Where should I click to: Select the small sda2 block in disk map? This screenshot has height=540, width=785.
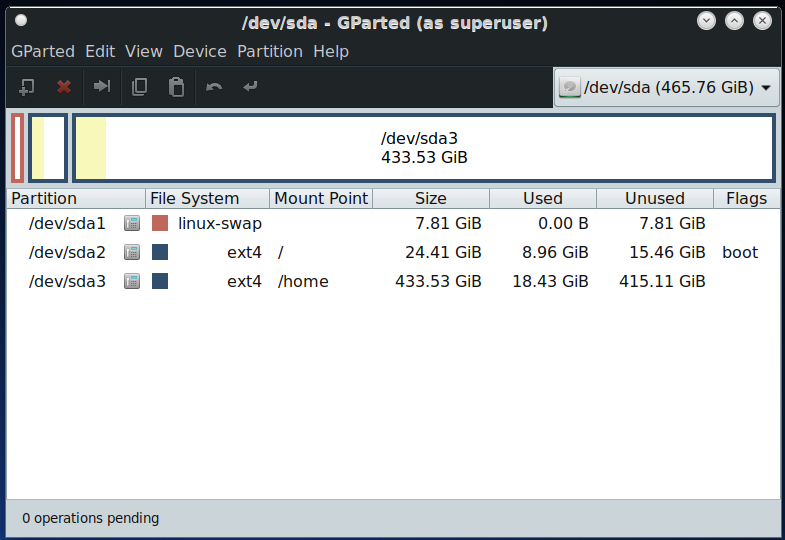pos(48,148)
